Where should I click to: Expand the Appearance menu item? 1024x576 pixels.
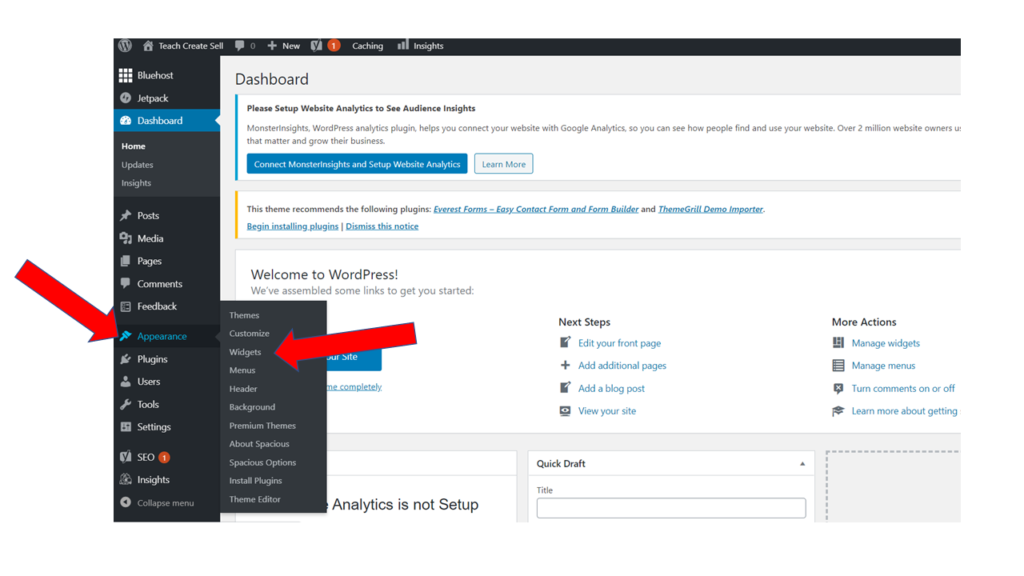161,337
